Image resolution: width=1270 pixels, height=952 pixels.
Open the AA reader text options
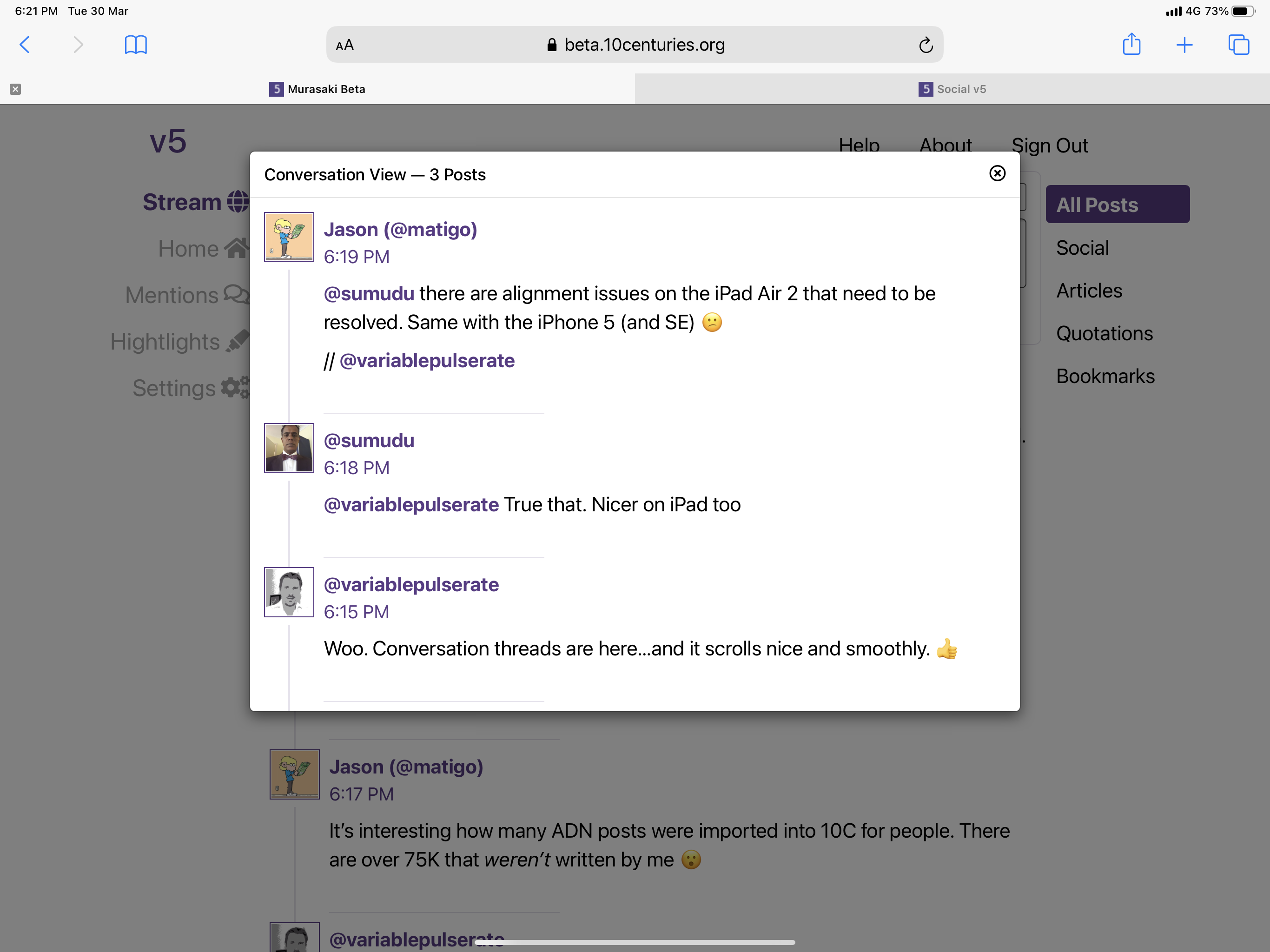tap(344, 45)
